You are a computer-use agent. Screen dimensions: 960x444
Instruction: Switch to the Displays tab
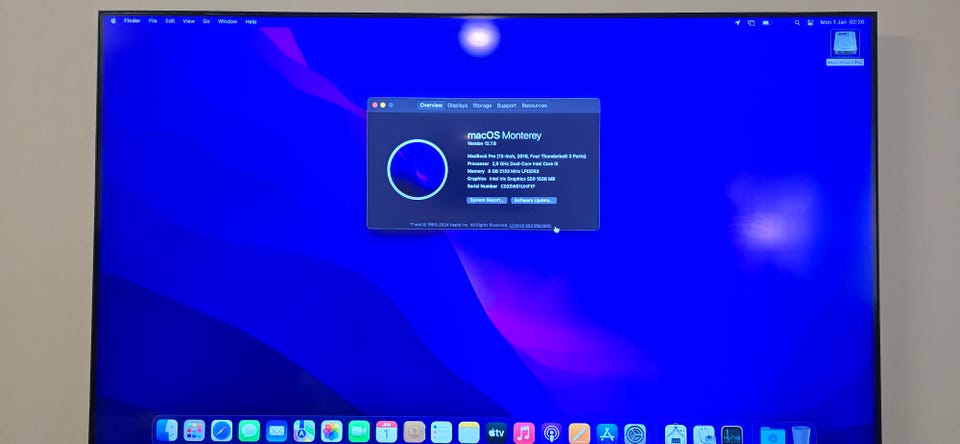pyautogui.click(x=457, y=105)
